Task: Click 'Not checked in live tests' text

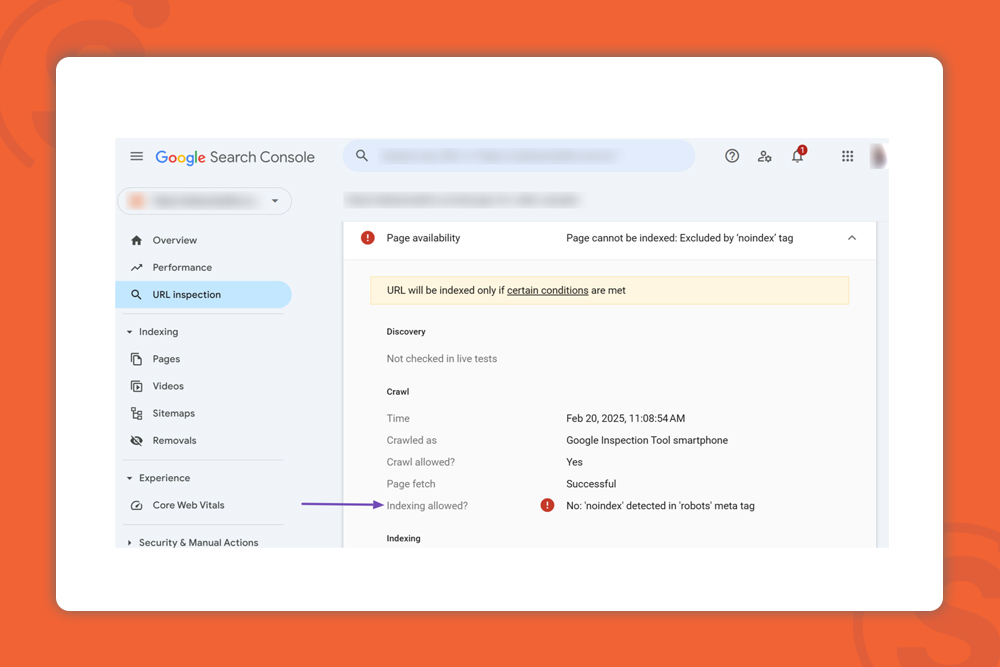Action: coord(441,358)
